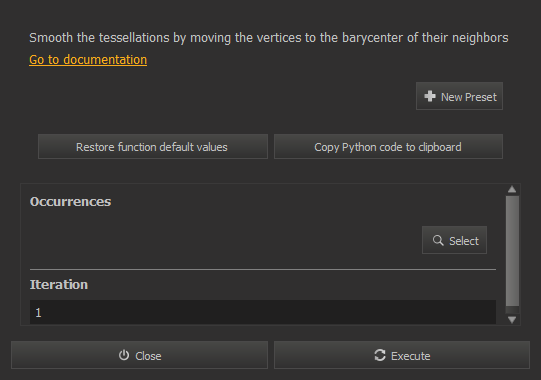Select the Iteration parameter heading
The image size is (541, 380).
tap(59, 285)
